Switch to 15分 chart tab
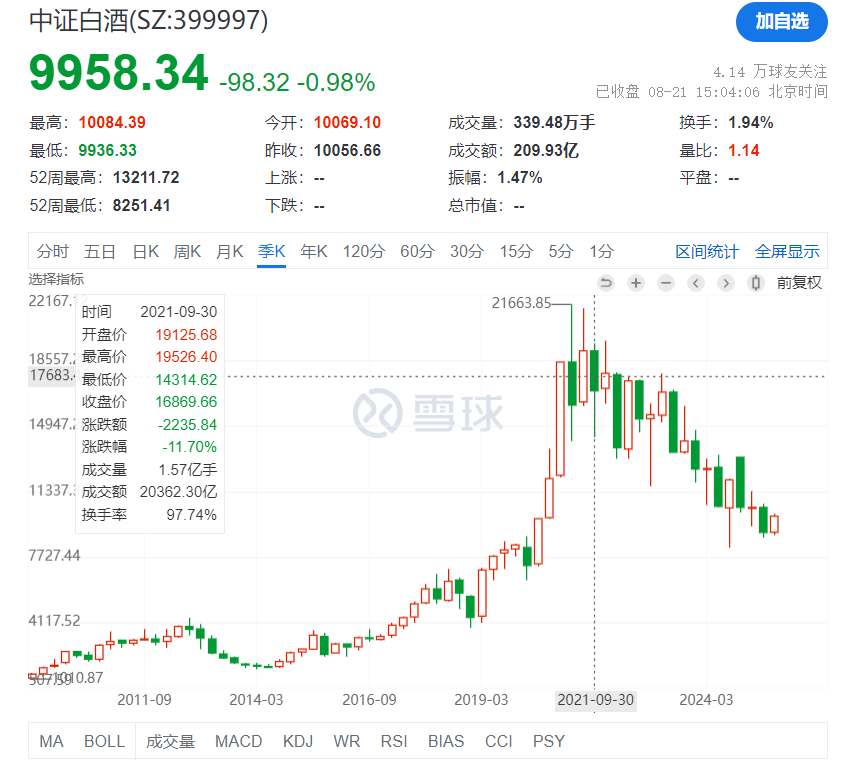Viewport: 851px width, 766px height. 516,251
